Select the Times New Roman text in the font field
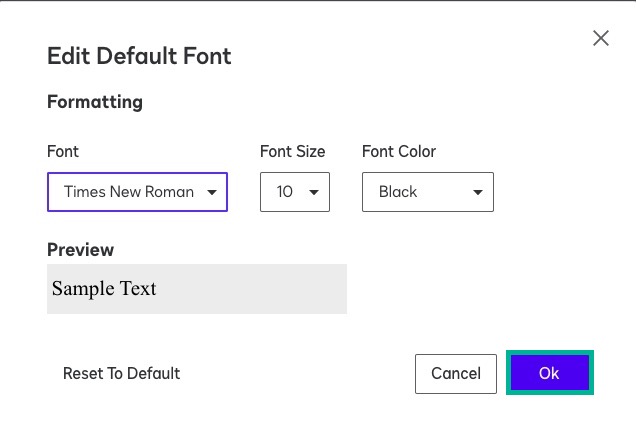Image resolution: width=636 pixels, height=437 pixels. click(x=128, y=192)
